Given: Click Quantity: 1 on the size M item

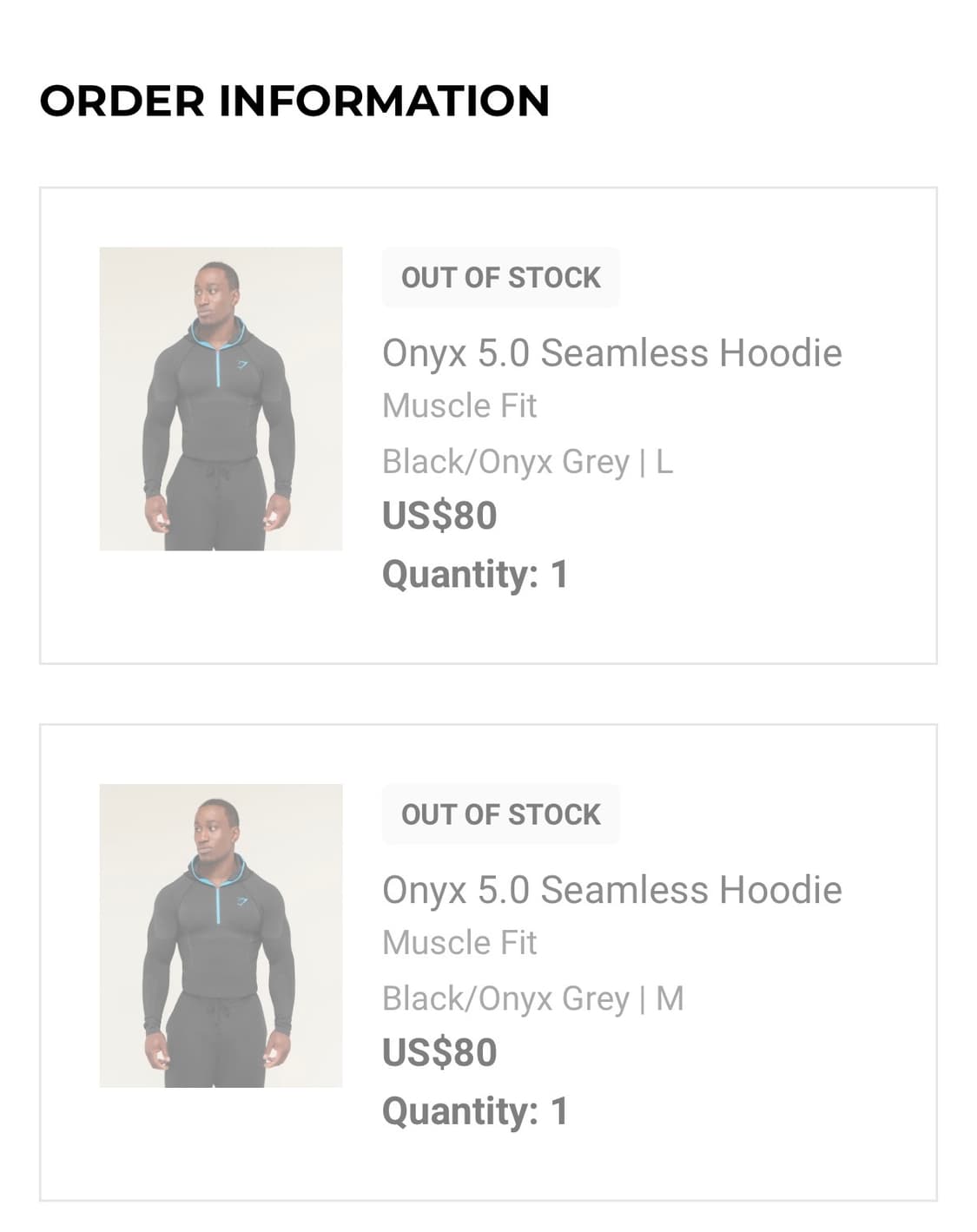Looking at the screenshot, I should coord(475,1110).
